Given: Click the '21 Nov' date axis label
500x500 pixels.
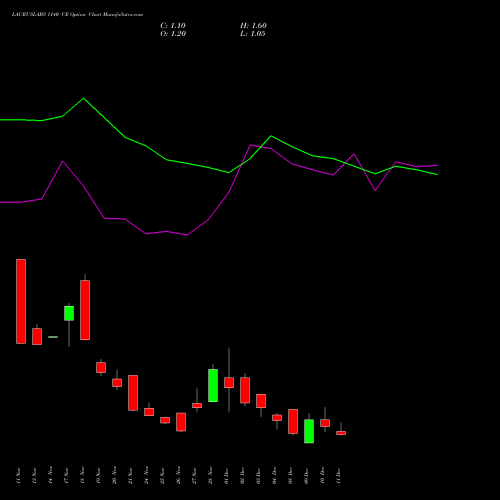Looking at the screenshot, I should (130, 476).
